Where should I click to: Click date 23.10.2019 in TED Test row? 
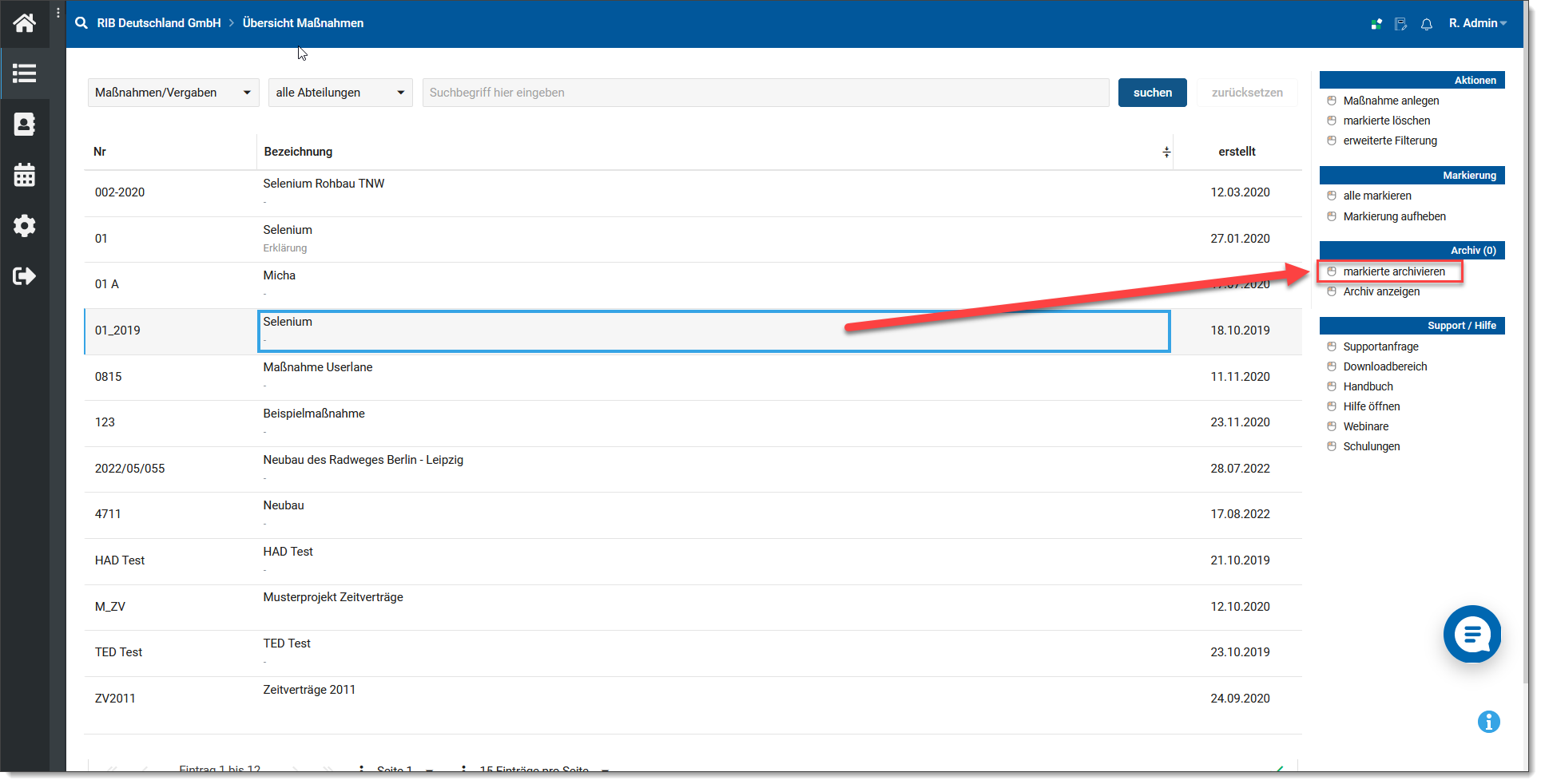[1240, 652]
